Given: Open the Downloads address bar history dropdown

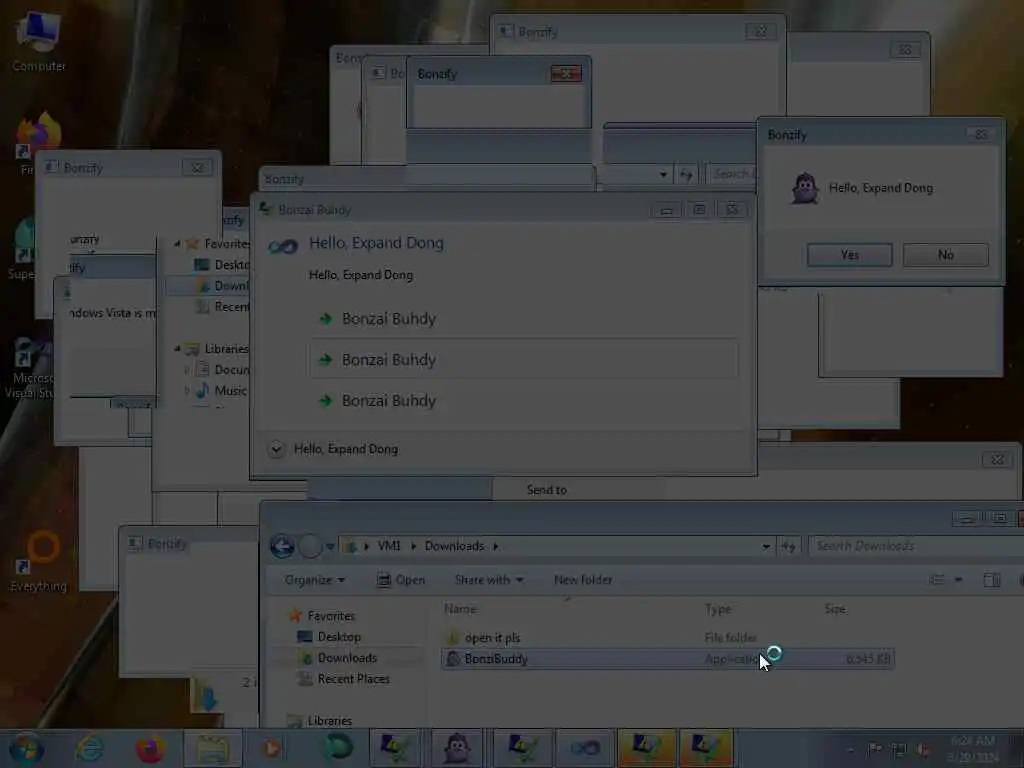Looking at the screenshot, I should pyautogui.click(x=765, y=547).
